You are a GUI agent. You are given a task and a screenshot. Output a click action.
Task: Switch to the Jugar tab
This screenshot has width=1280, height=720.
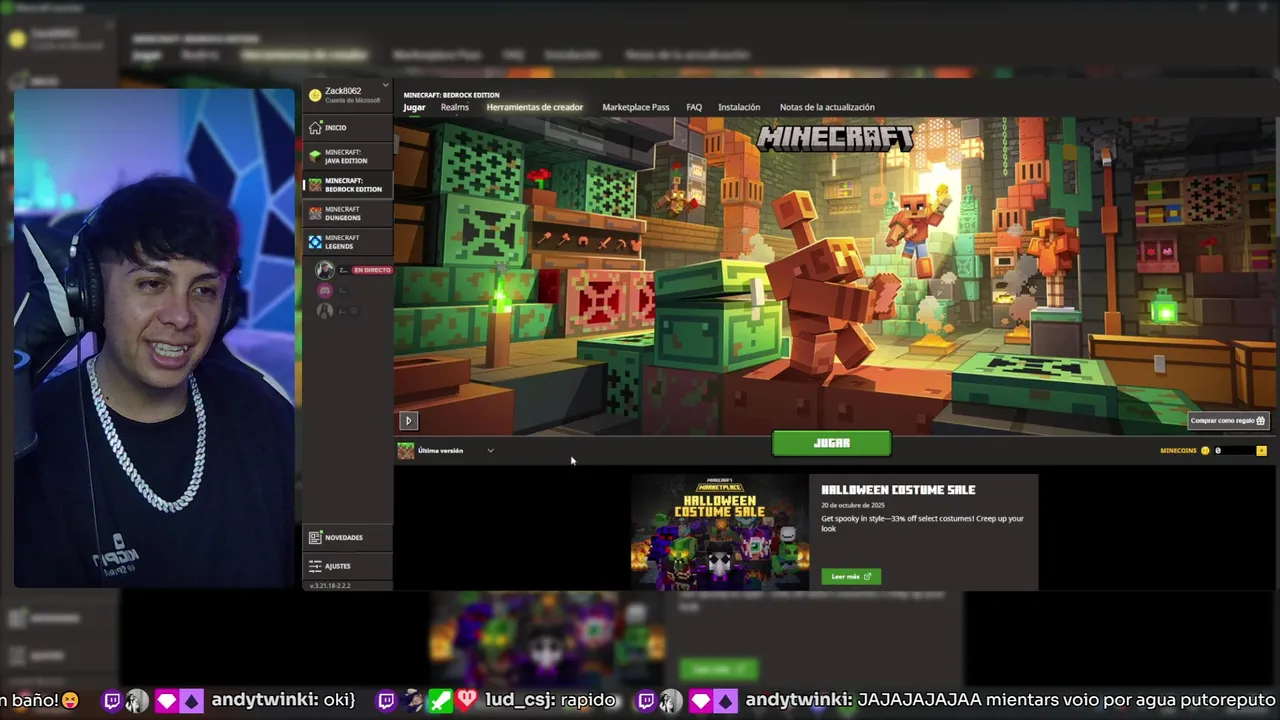pyautogui.click(x=414, y=107)
